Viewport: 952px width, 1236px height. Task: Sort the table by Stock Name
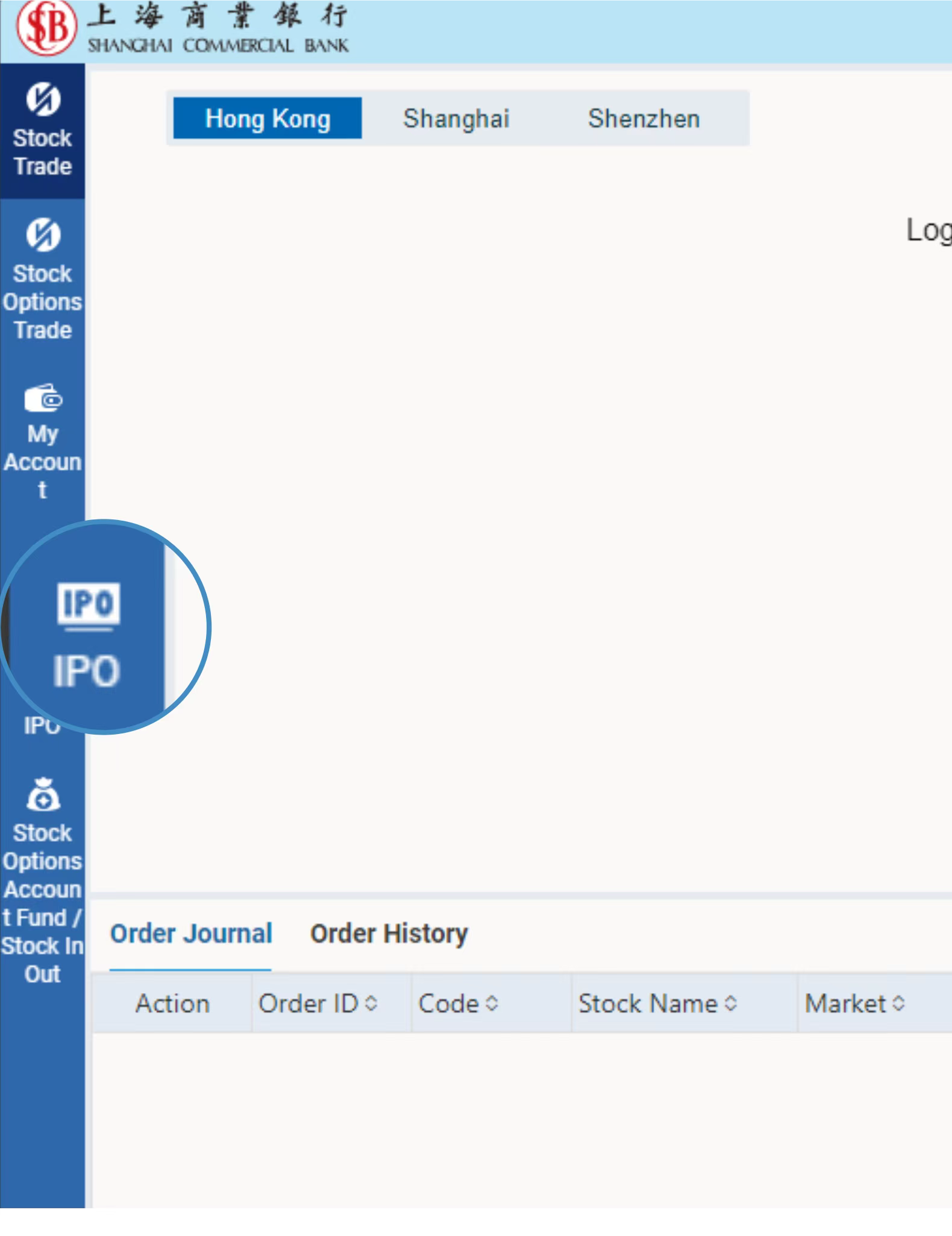pyautogui.click(x=731, y=1003)
